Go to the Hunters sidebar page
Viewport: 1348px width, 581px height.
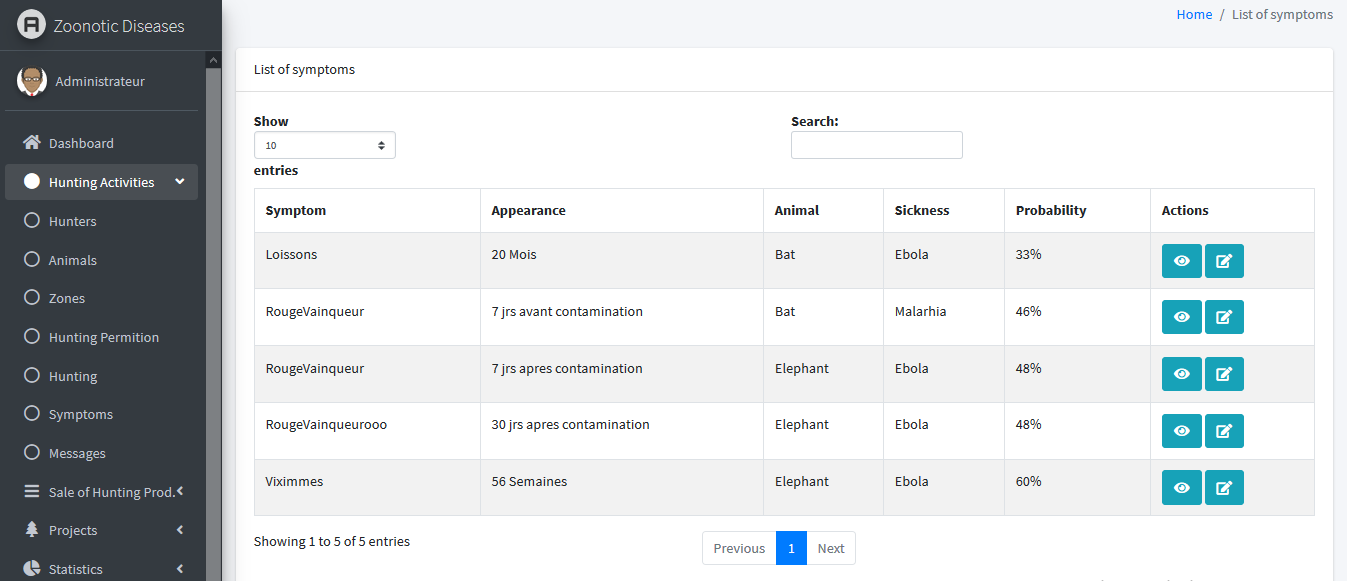72,221
